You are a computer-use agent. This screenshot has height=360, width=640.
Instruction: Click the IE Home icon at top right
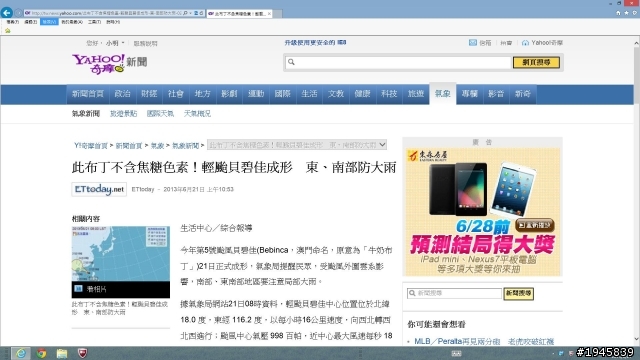pyautogui.click(x=618, y=13)
